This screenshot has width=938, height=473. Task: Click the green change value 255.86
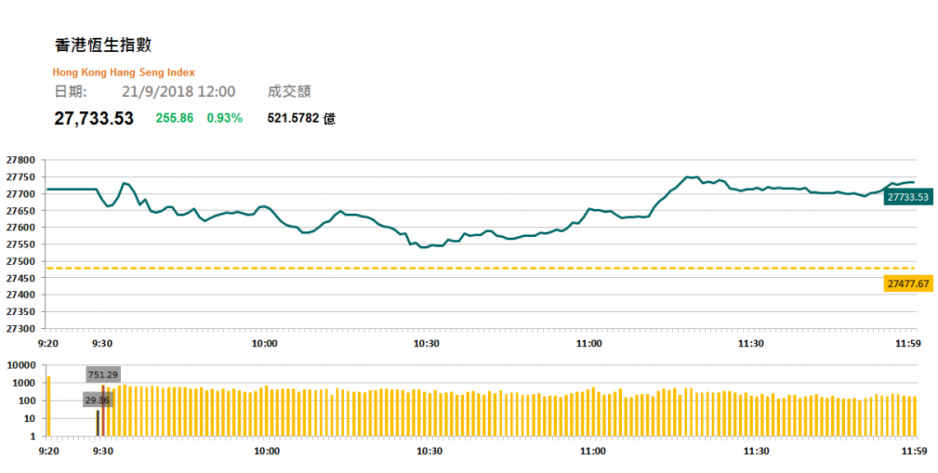(175, 118)
